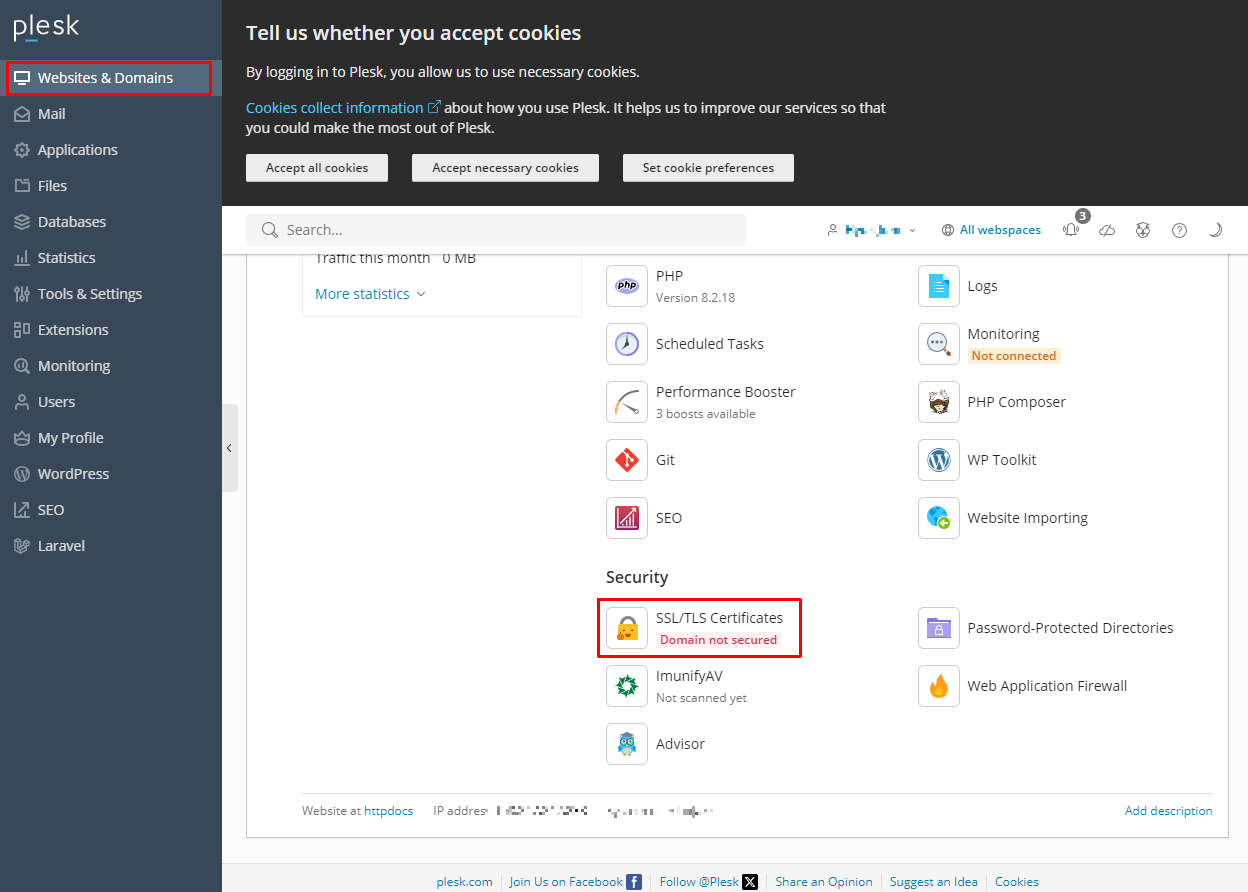
Task: Open the ImunifyAV icon
Action: pos(627,686)
